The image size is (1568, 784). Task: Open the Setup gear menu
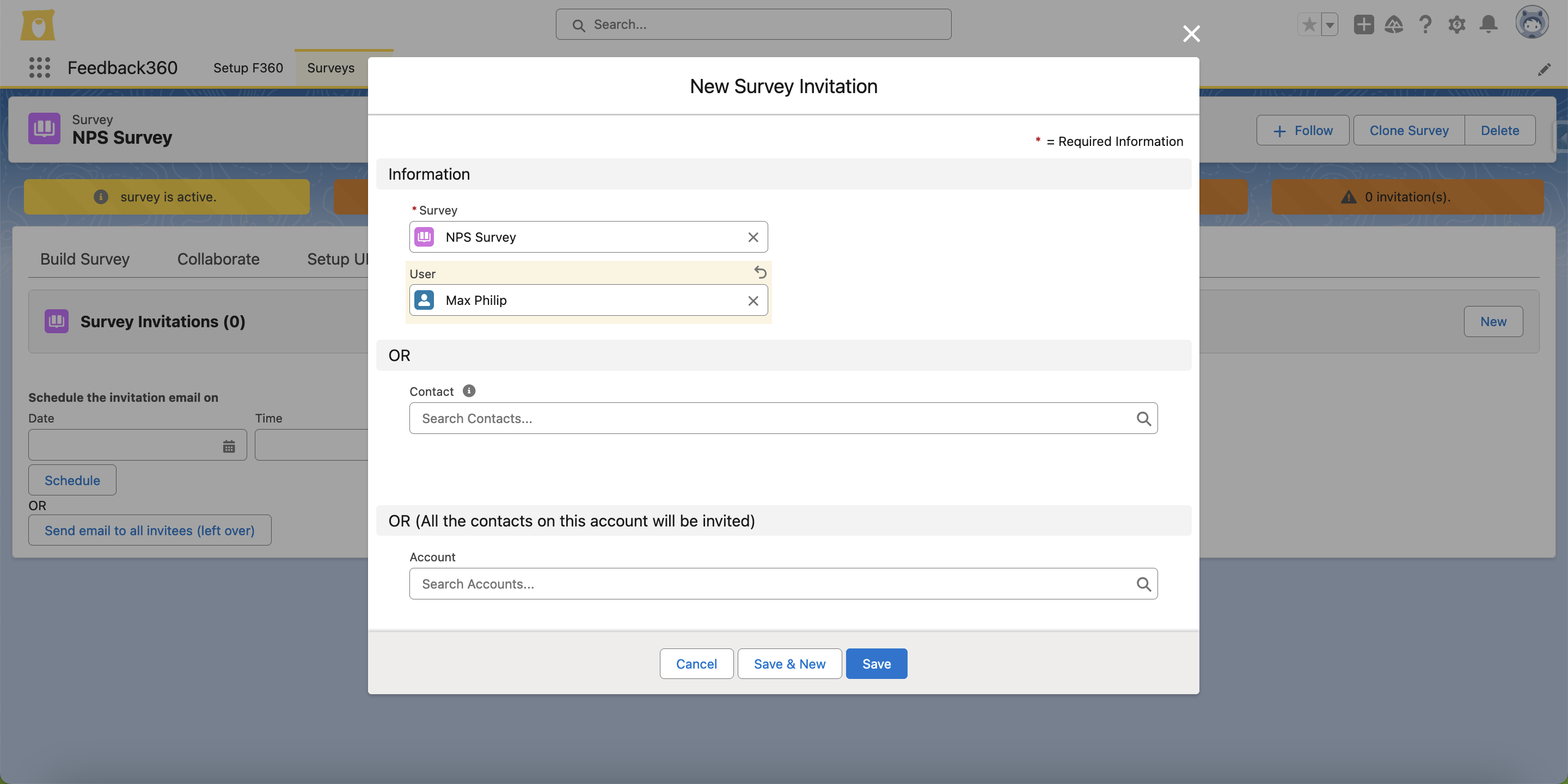[x=1456, y=25]
